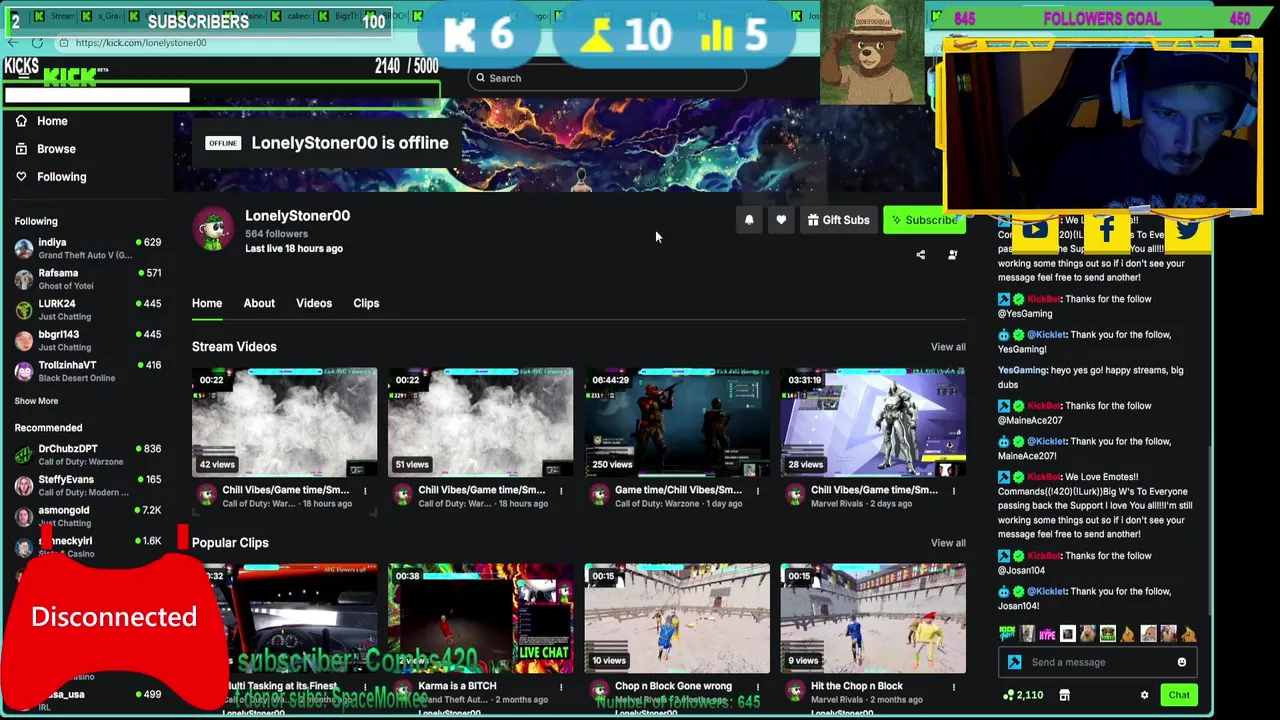Open DrChubzDPT in Recommended list
Screen dimensions: 1280x720
pyautogui.click(x=88, y=455)
